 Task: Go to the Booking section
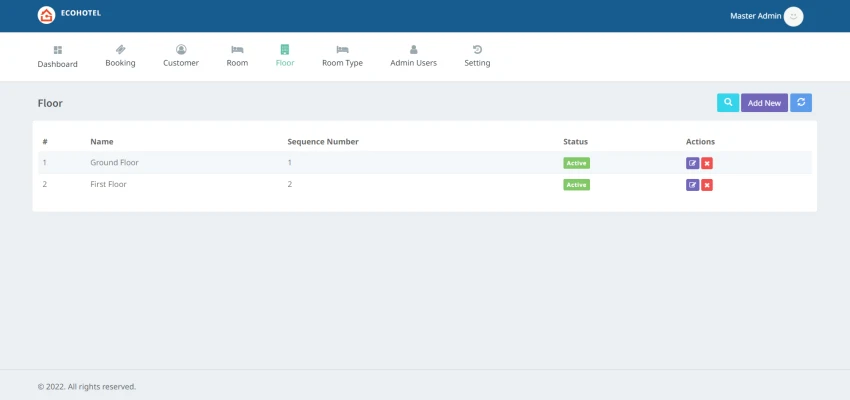pos(120,56)
